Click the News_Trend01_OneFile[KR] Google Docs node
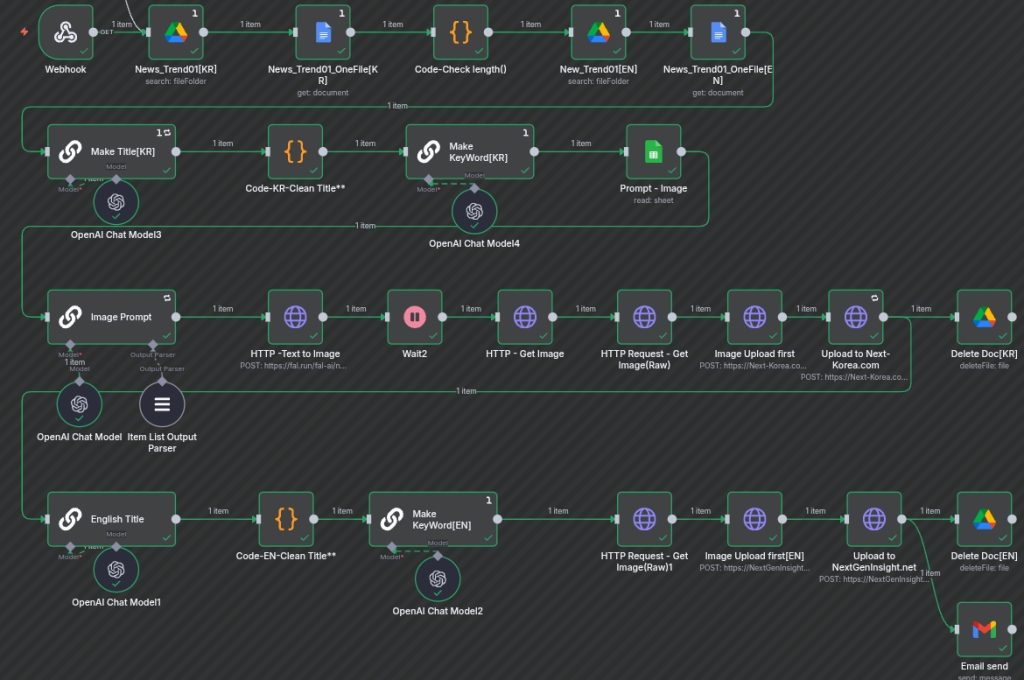The height and width of the screenshot is (680, 1024). point(323,32)
